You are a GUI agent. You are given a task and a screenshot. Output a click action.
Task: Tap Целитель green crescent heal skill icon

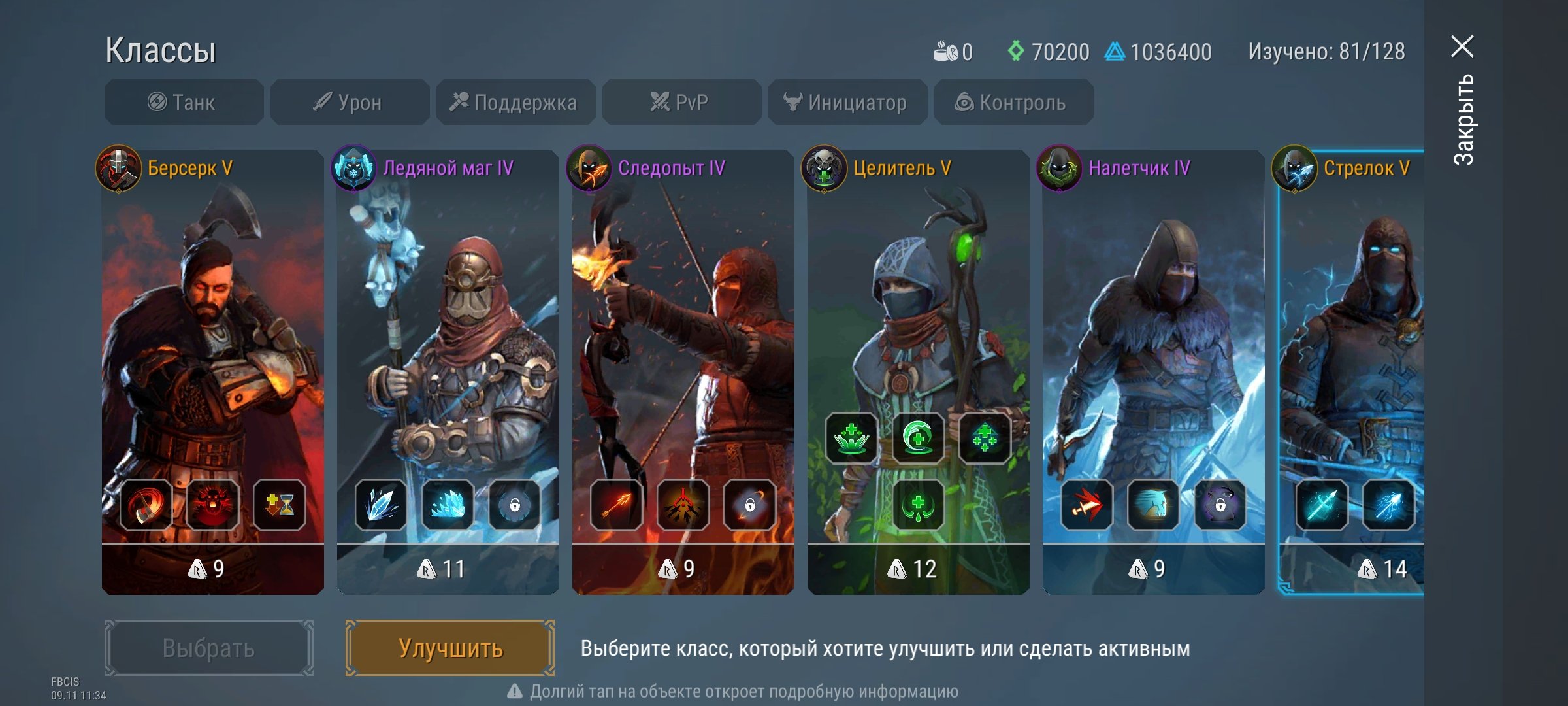[918, 438]
